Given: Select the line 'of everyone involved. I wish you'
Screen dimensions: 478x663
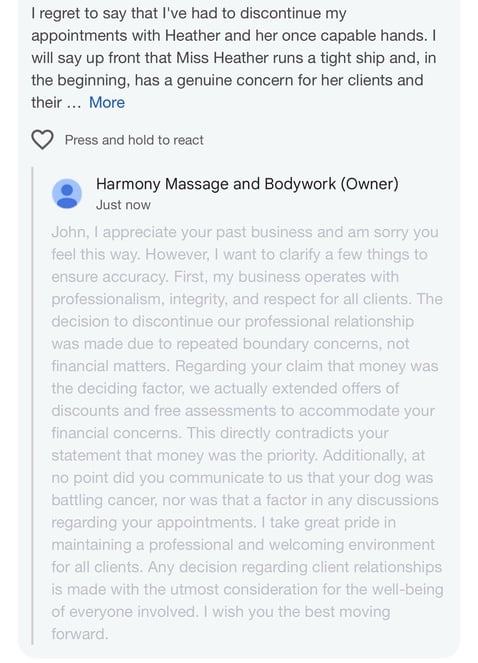Looking at the screenshot, I should pyautogui.click(x=220, y=612).
